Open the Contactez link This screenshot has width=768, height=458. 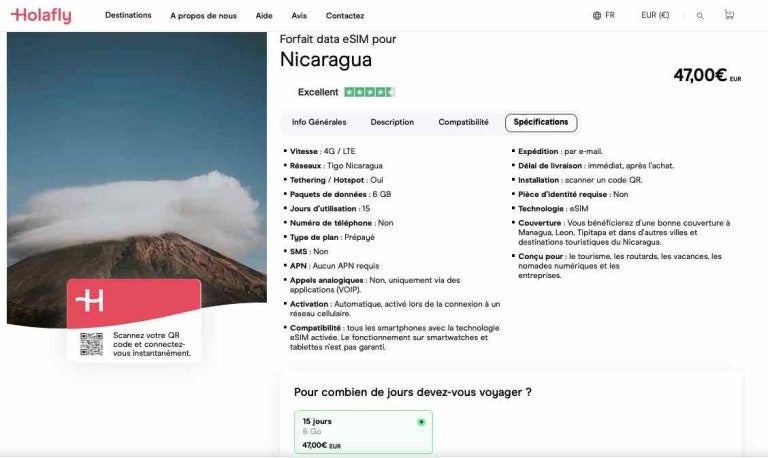(345, 16)
